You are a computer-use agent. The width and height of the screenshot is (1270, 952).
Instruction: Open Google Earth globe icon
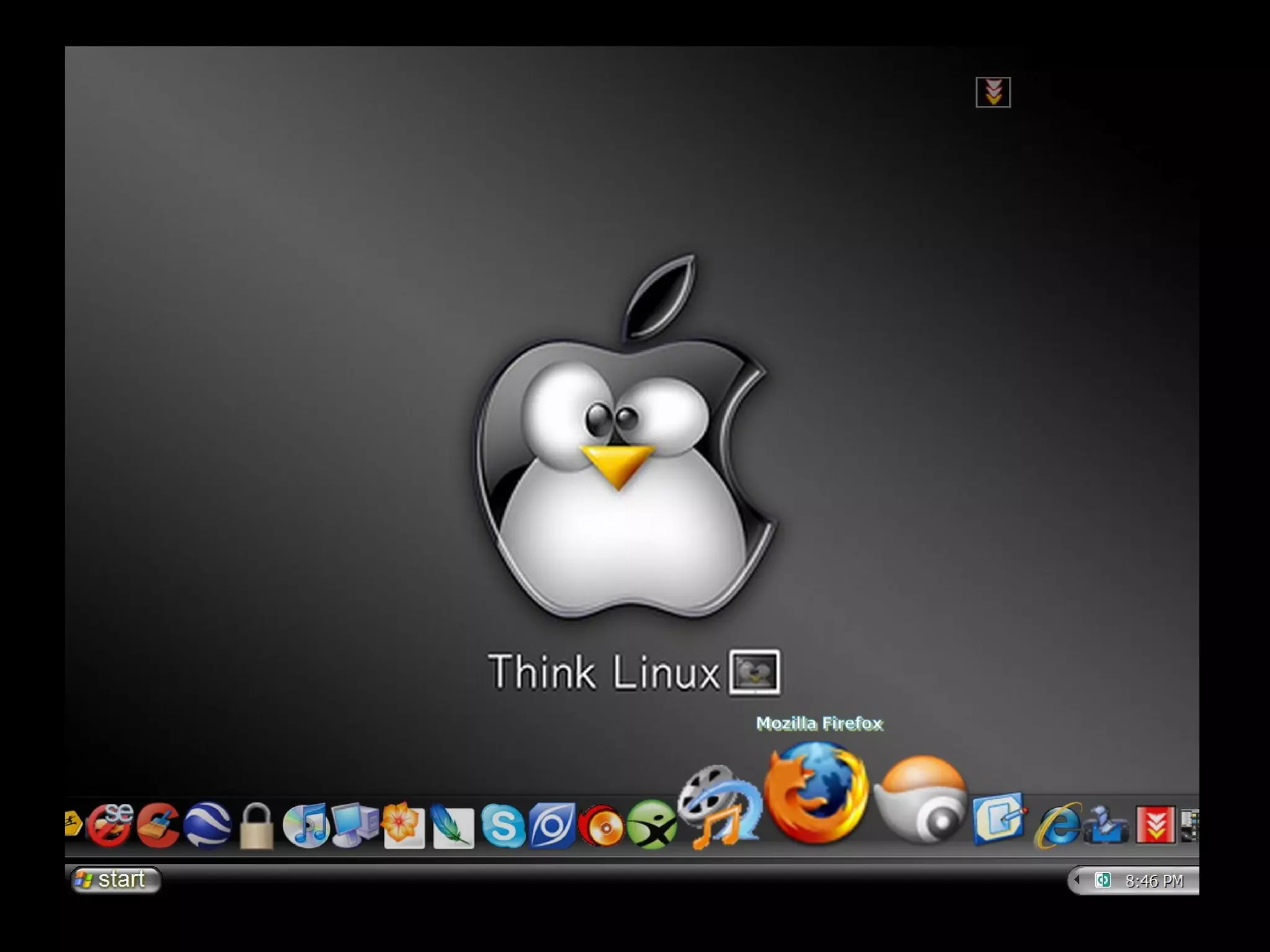pyautogui.click(x=207, y=825)
